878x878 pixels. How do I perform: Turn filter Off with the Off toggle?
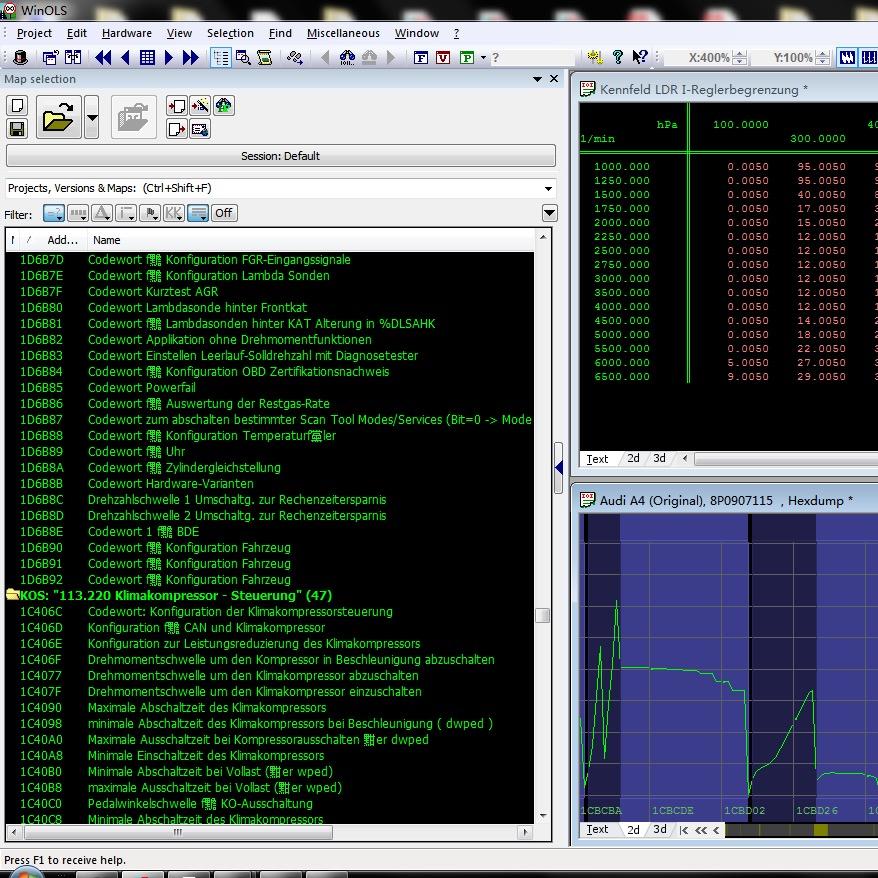click(224, 213)
